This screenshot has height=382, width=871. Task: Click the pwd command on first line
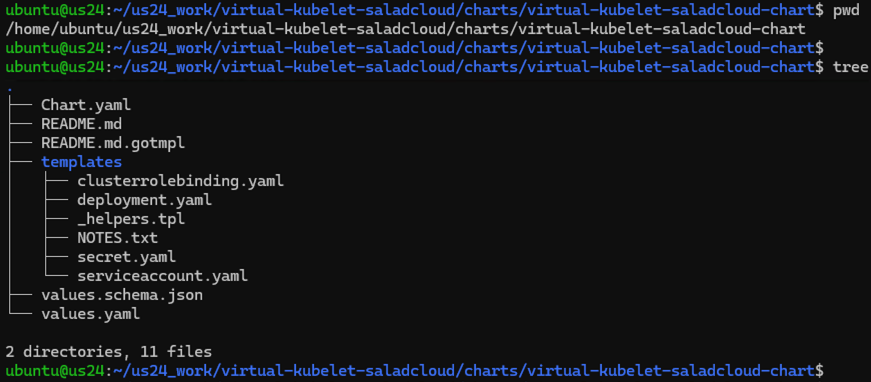(847, 11)
